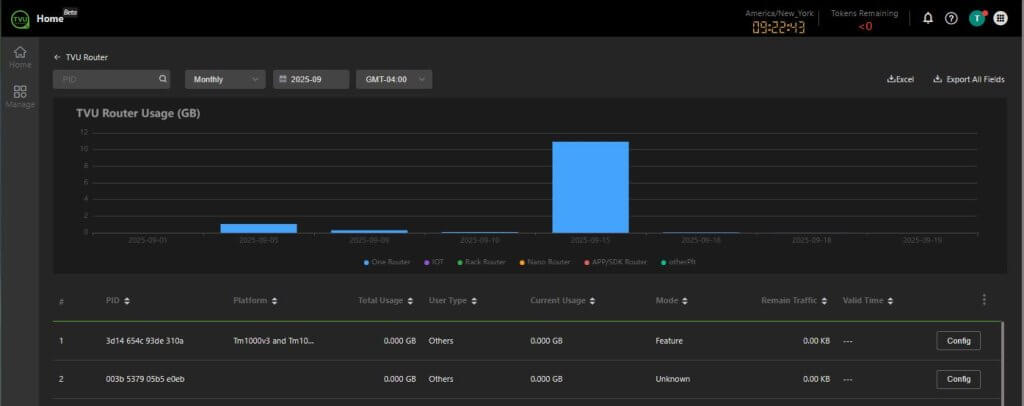Click Export All Fields button
Screen dimensions: 1024x406
(x=968, y=79)
